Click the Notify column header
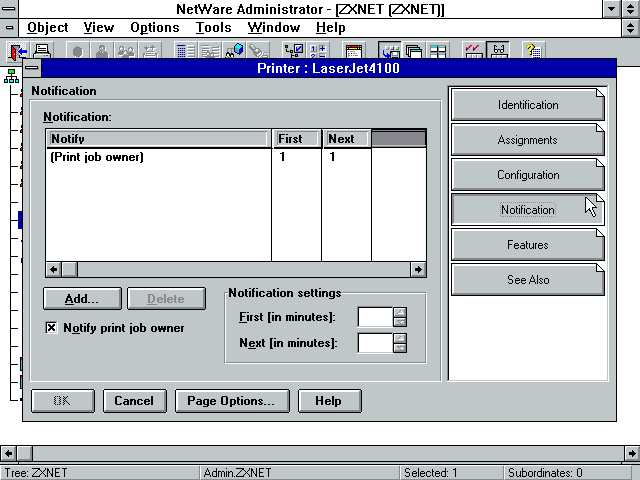Screen dimensions: 640x480 (159, 139)
